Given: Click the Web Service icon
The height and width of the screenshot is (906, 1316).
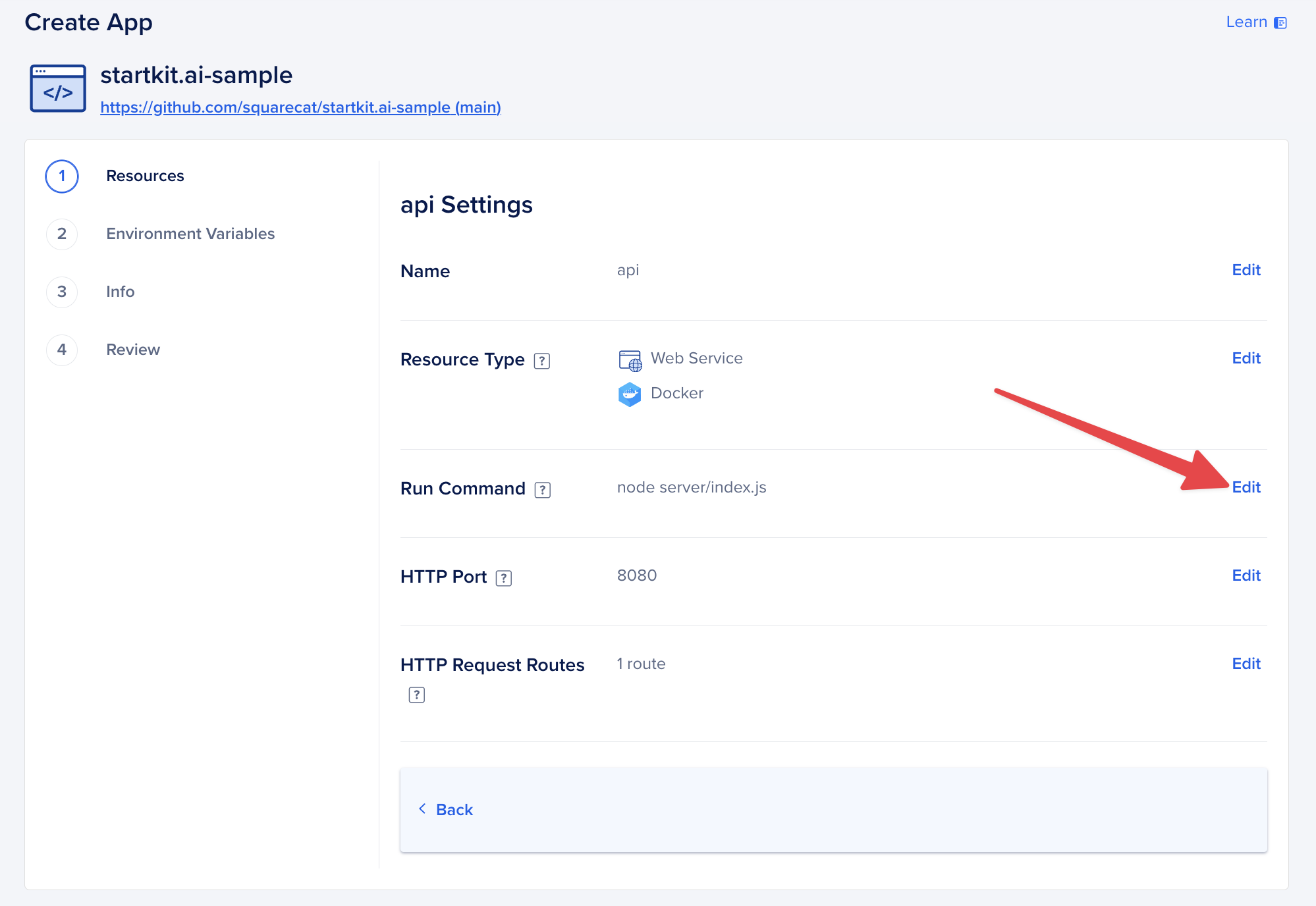Looking at the screenshot, I should (x=630, y=360).
